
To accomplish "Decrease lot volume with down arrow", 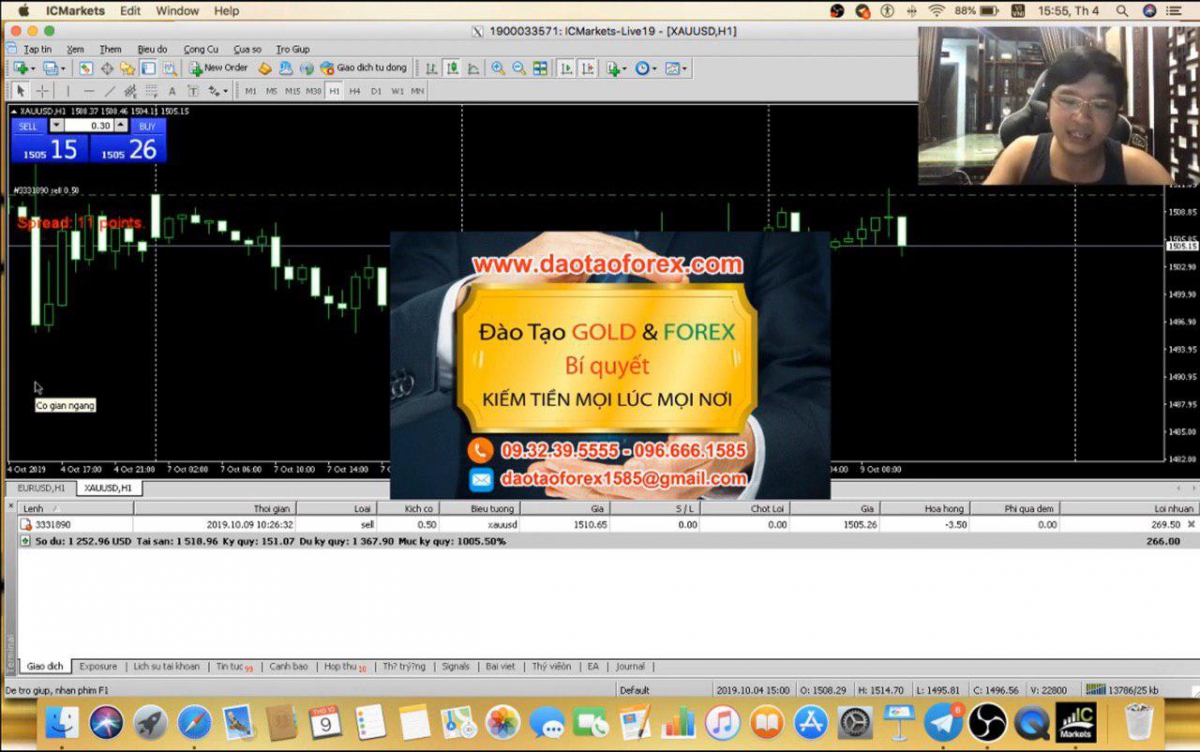I will (57, 126).
